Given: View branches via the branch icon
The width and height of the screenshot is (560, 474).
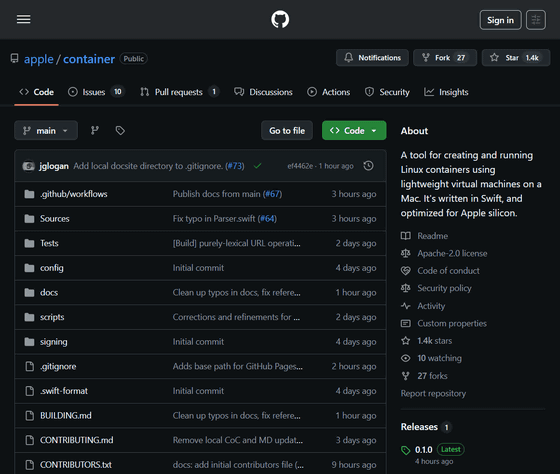Looking at the screenshot, I should 95,130.
